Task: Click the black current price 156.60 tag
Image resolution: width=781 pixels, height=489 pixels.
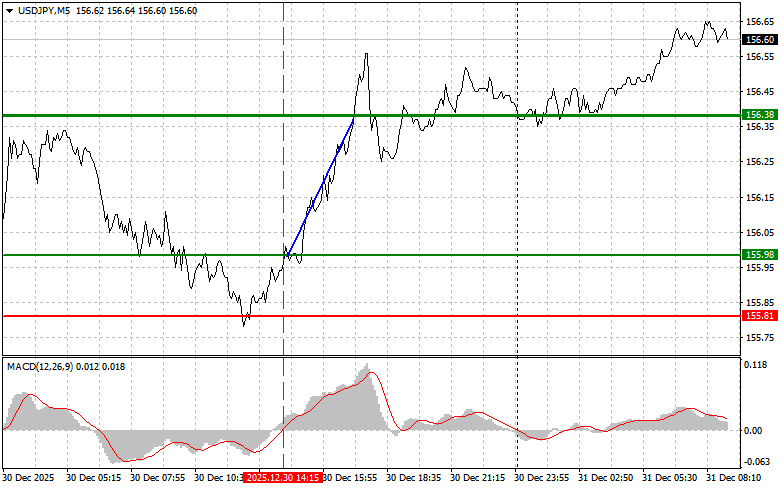Action: [759, 39]
